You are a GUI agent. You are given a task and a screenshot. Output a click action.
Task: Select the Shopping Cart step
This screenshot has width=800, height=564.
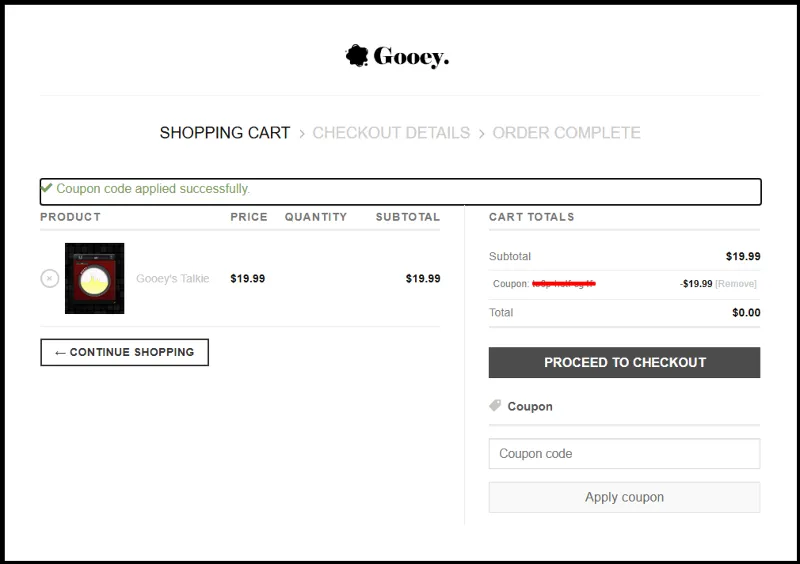click(225, 133)
